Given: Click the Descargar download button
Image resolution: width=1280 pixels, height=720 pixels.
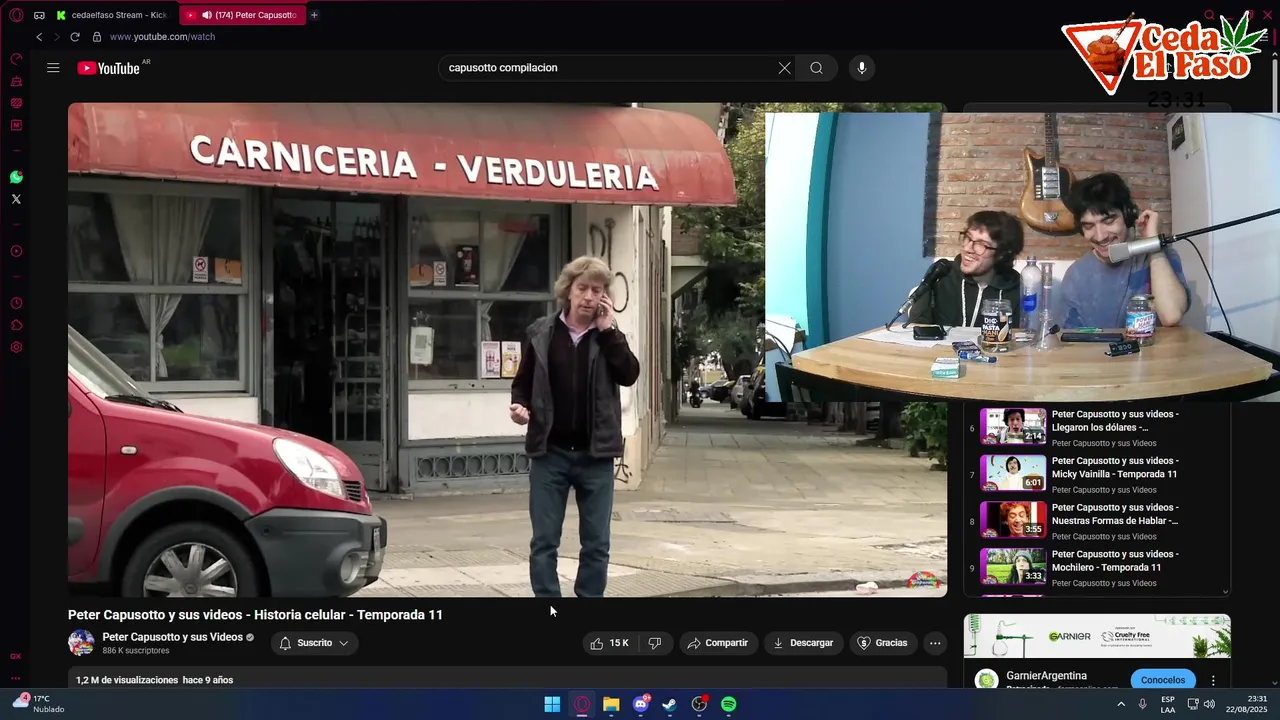Looking at the screenshot, I should [803, 643].
